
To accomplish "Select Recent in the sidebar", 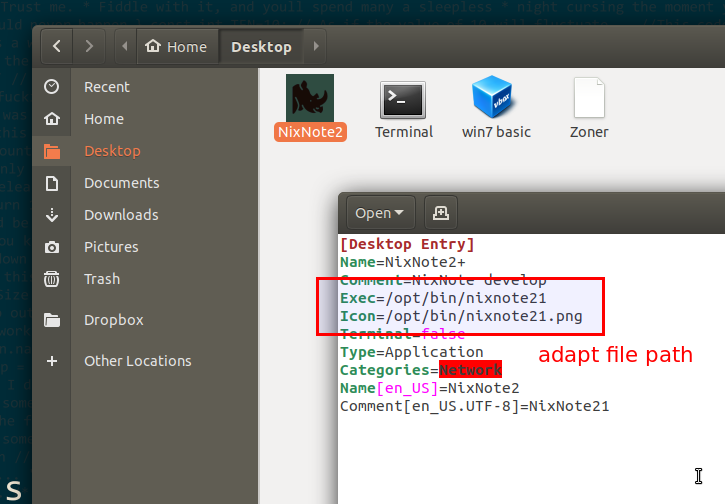I will (106, 87).
